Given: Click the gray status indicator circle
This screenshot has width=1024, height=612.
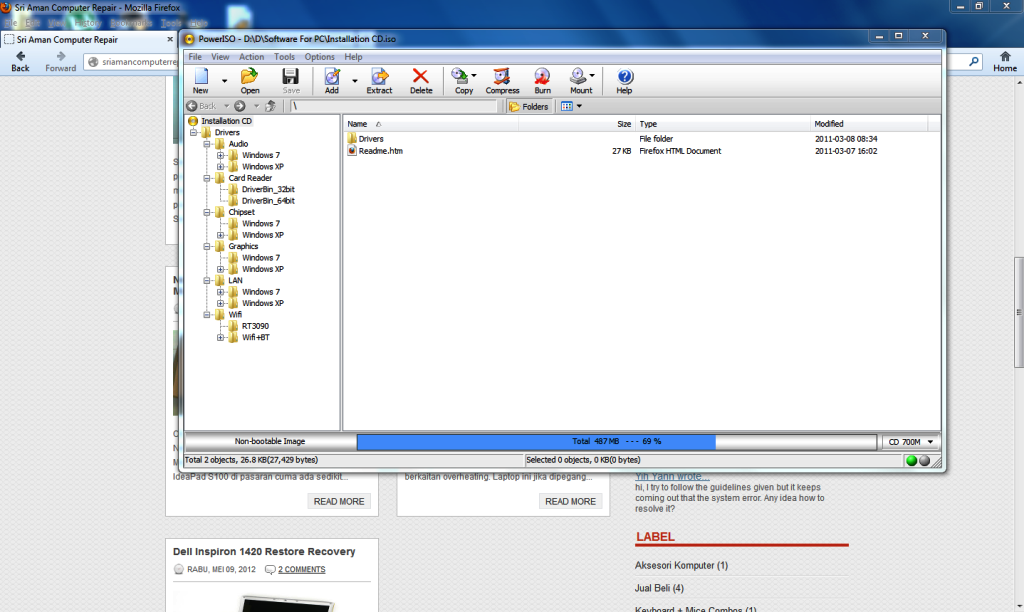Looking at the screenshot, I should 924,460.
